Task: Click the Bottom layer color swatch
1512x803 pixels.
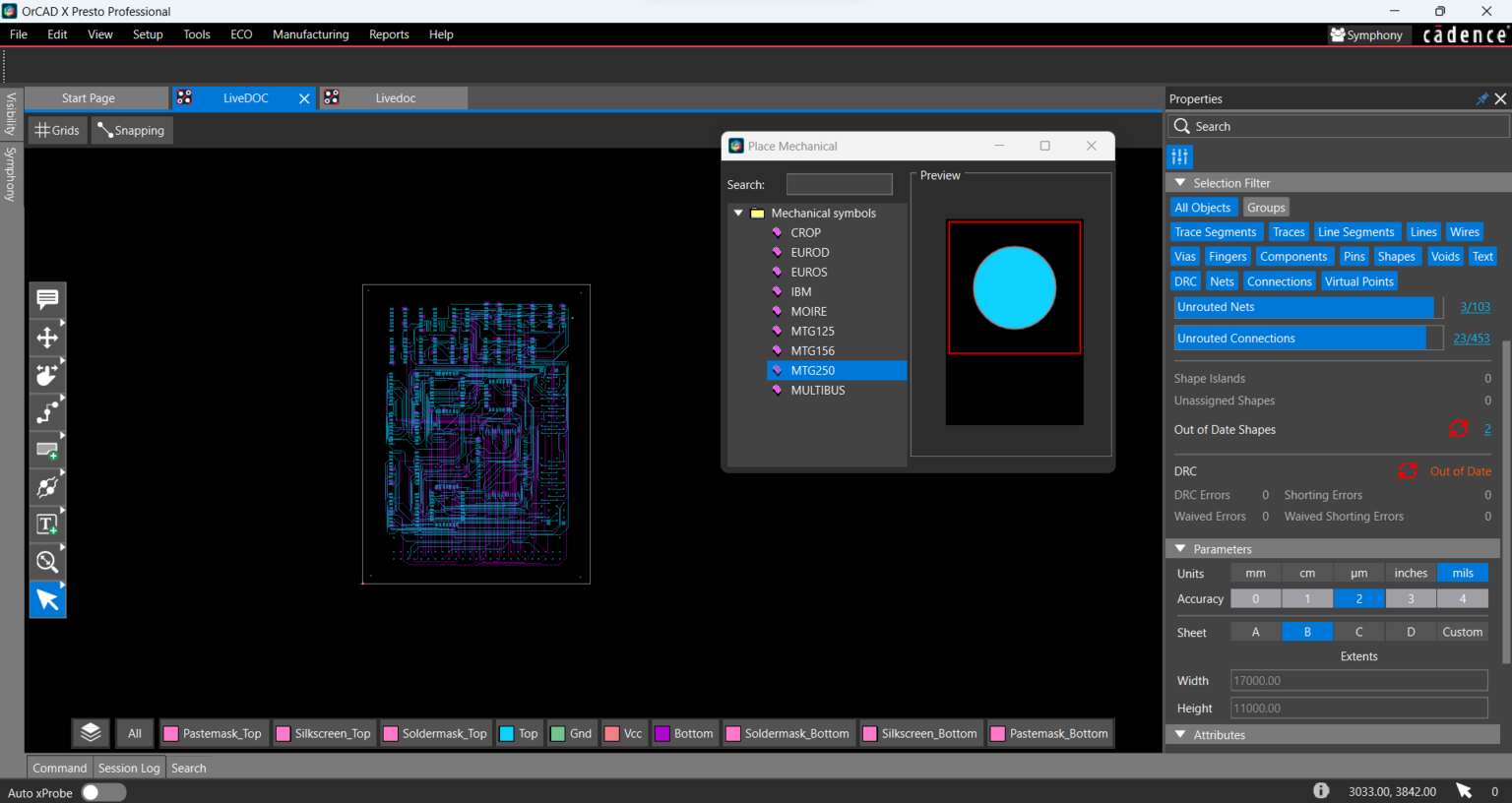Action: click(x=662, y=733)
